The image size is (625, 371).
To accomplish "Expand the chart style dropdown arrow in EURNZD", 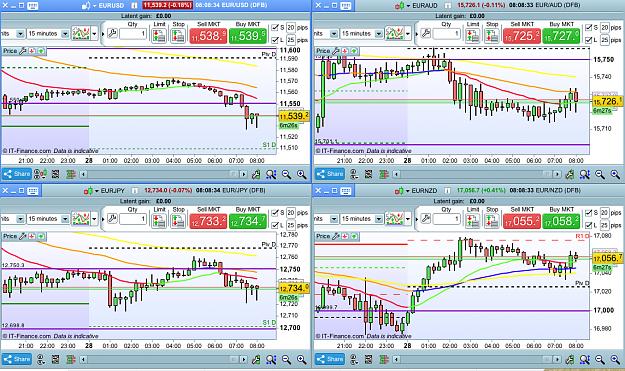I will click(x=407, y=219).
